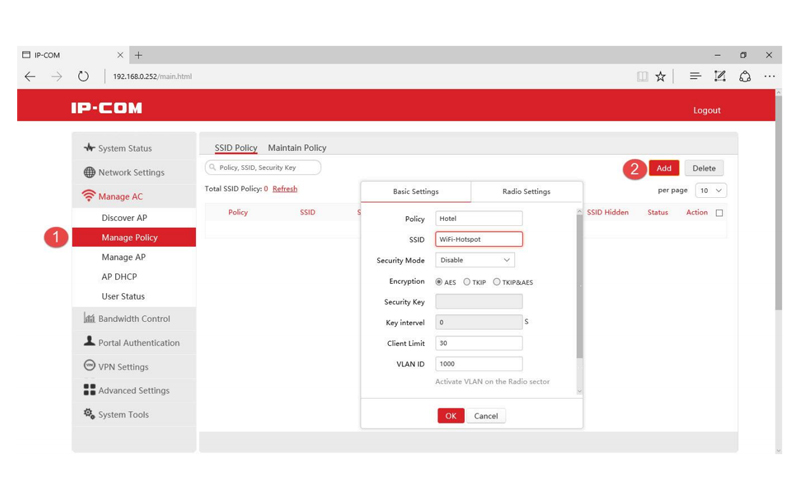
Task: Click the System Tools gear icon
Action: pyautogui.click(x=89, y=414)
